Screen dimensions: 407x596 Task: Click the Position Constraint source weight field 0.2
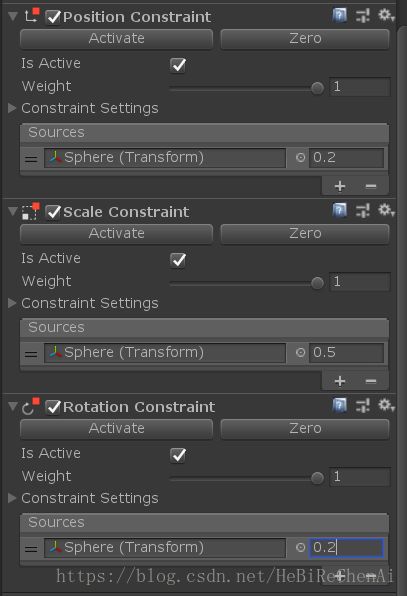346,157
